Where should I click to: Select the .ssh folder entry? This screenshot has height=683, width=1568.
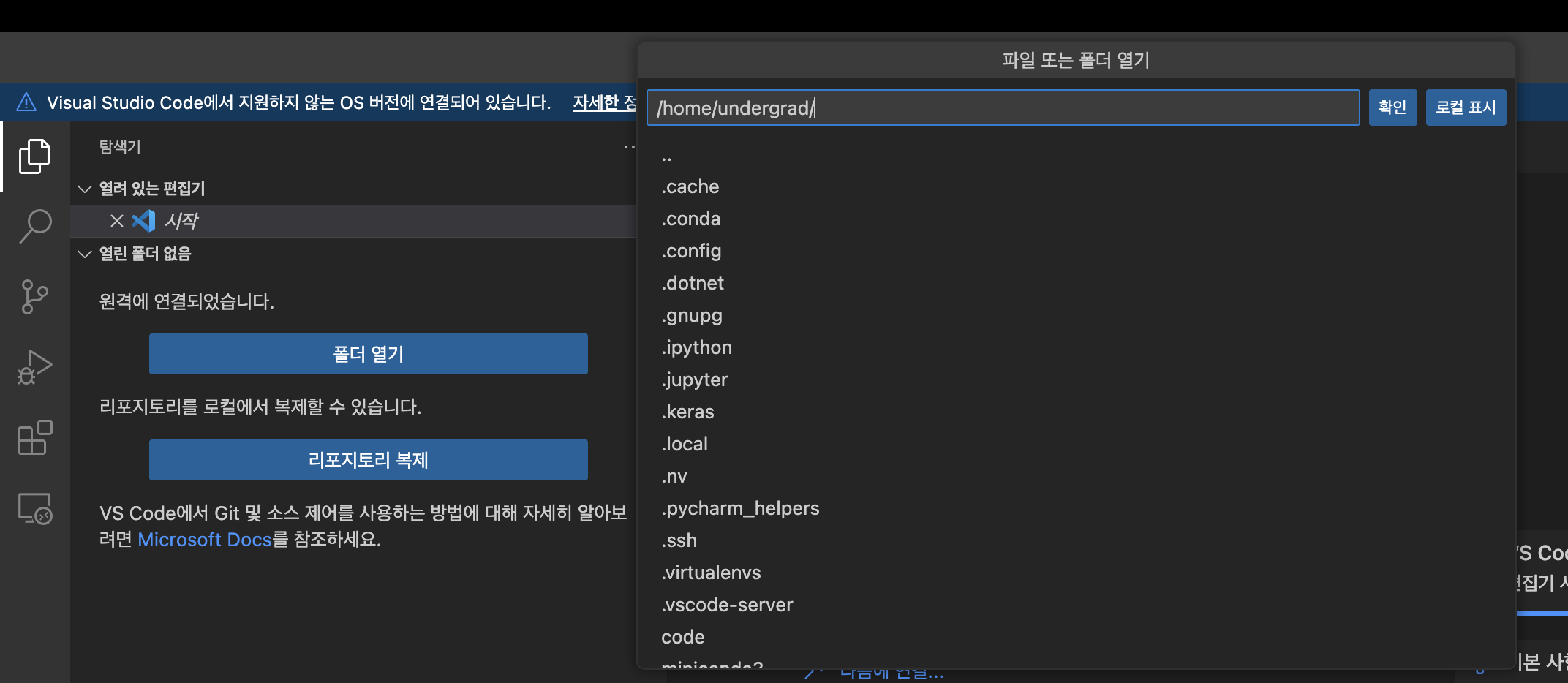(x=1076, y=541)
